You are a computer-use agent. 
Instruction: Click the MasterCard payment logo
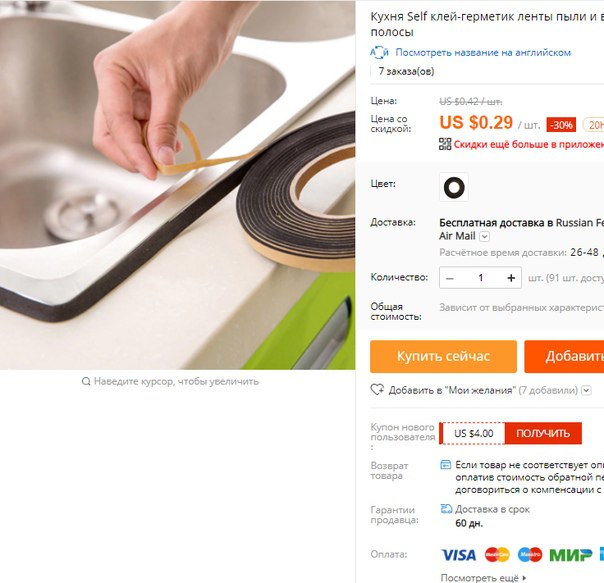point(497,555)
